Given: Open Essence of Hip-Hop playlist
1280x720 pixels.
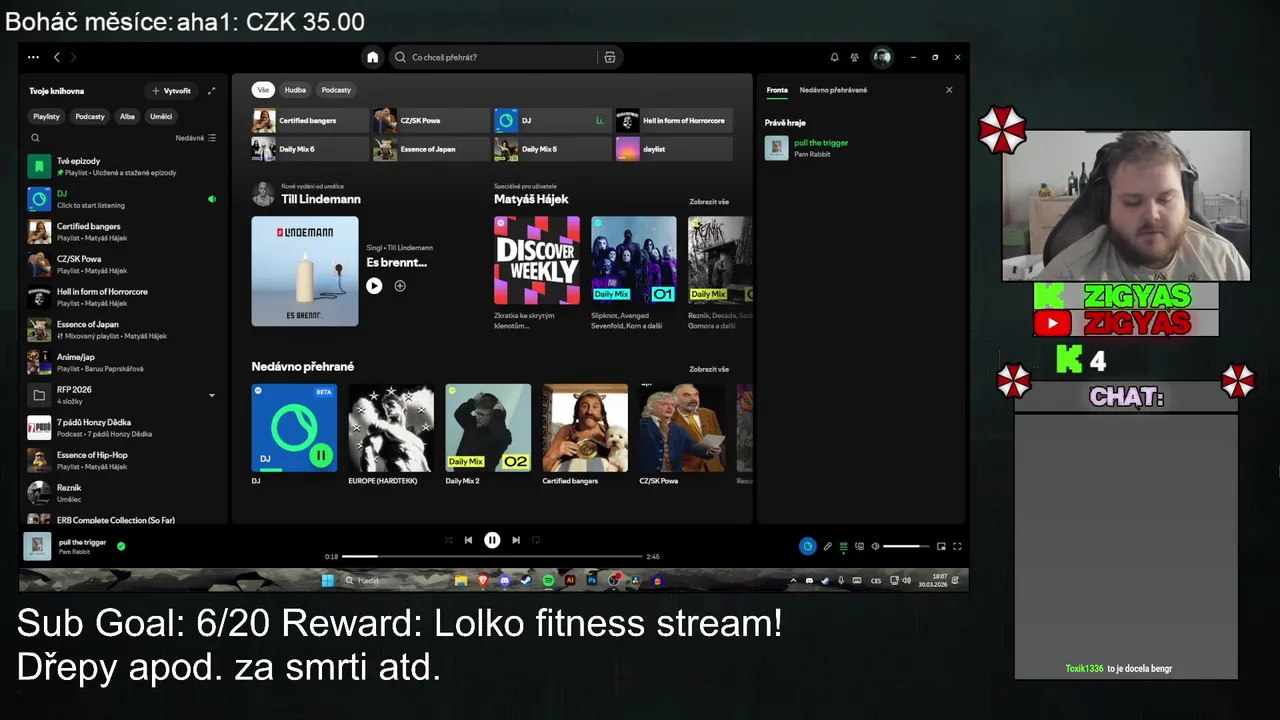Looking at the screenshot, I should pyautogui.click(x=122, y=460).
